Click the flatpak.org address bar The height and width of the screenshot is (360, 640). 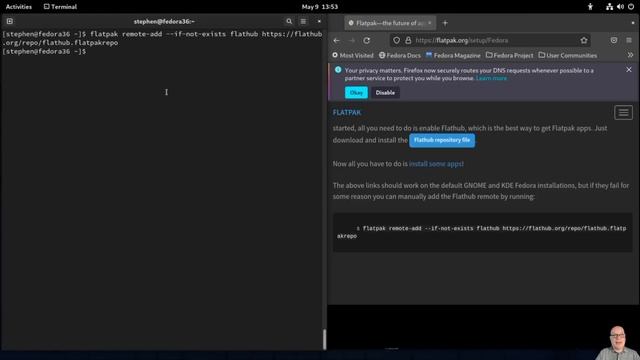click(490, 40)
